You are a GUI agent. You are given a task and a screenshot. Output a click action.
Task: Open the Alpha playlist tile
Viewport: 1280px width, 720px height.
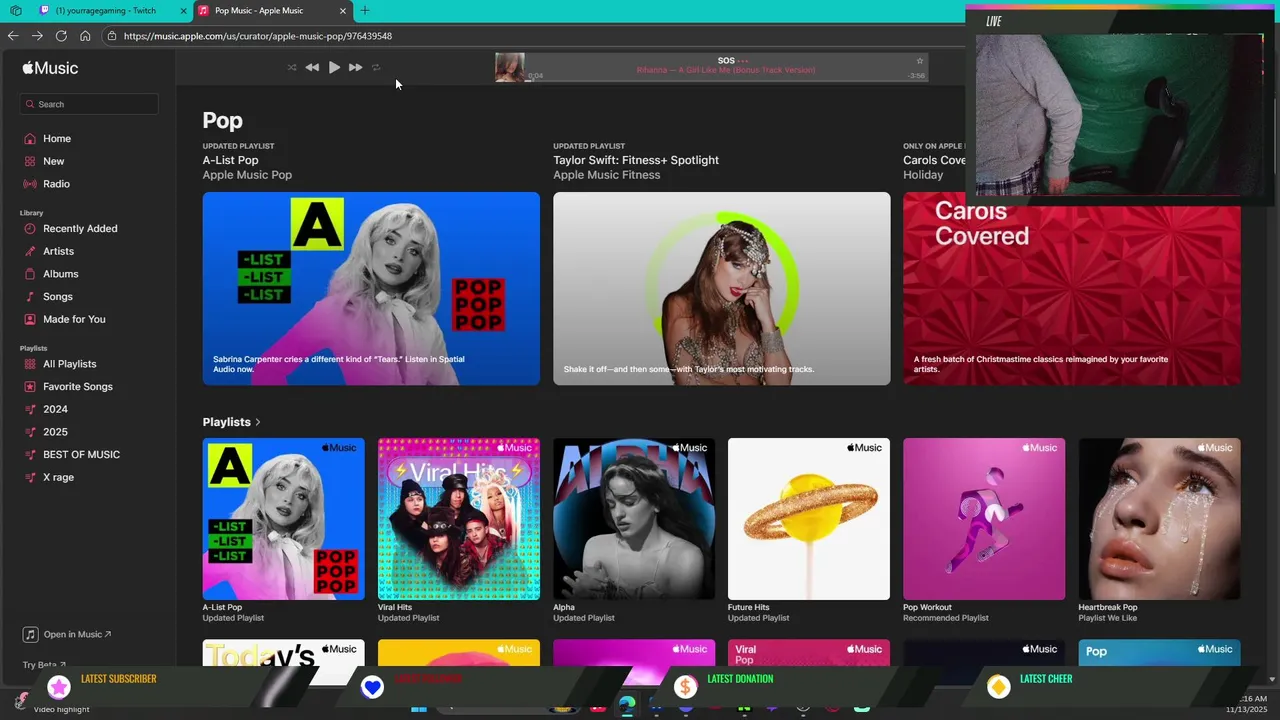tap(634, 519)
